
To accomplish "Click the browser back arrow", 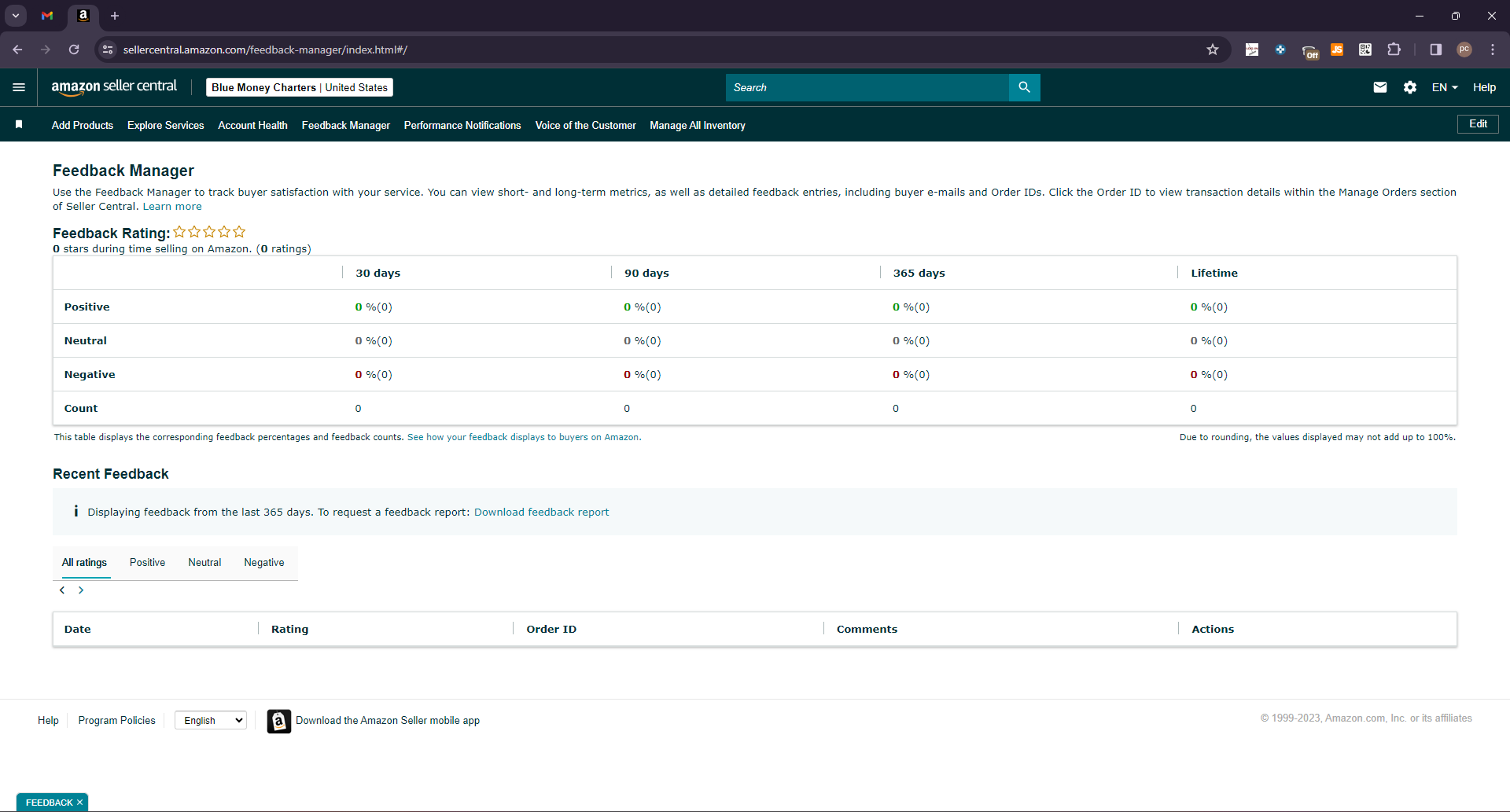I will pyautogui.click(x=17, y=50).
